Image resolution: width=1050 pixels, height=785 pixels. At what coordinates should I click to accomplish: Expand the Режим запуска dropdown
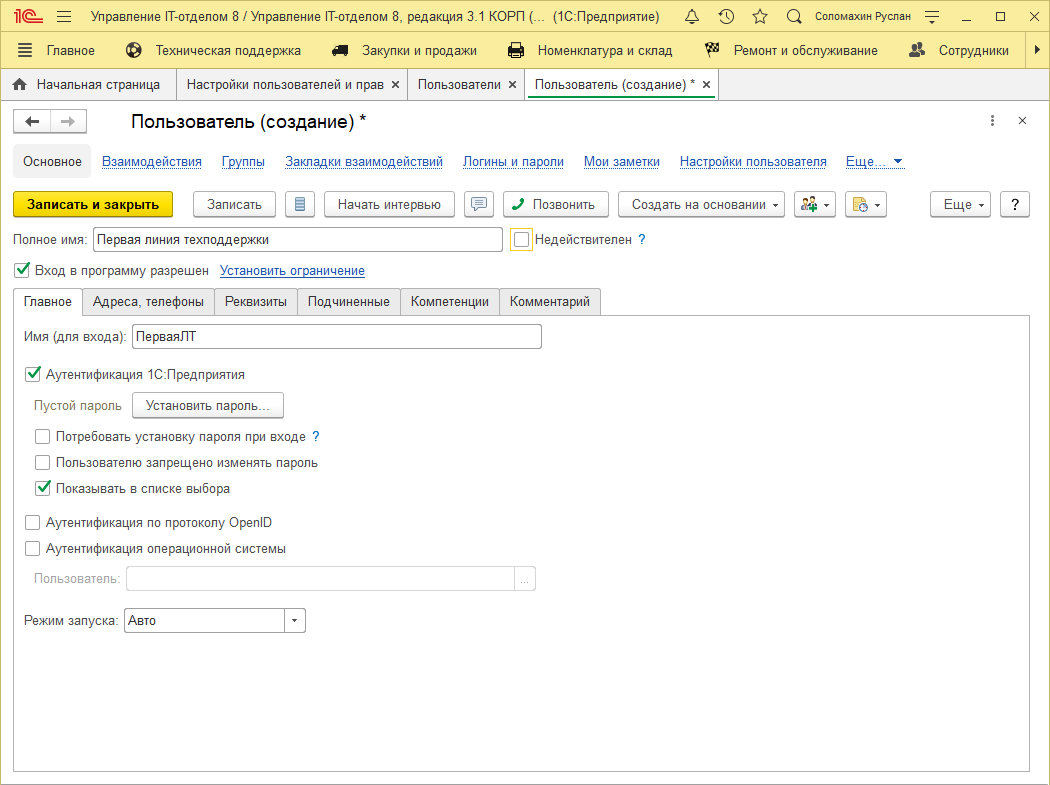pyautogui.click(x=294, y=621)
